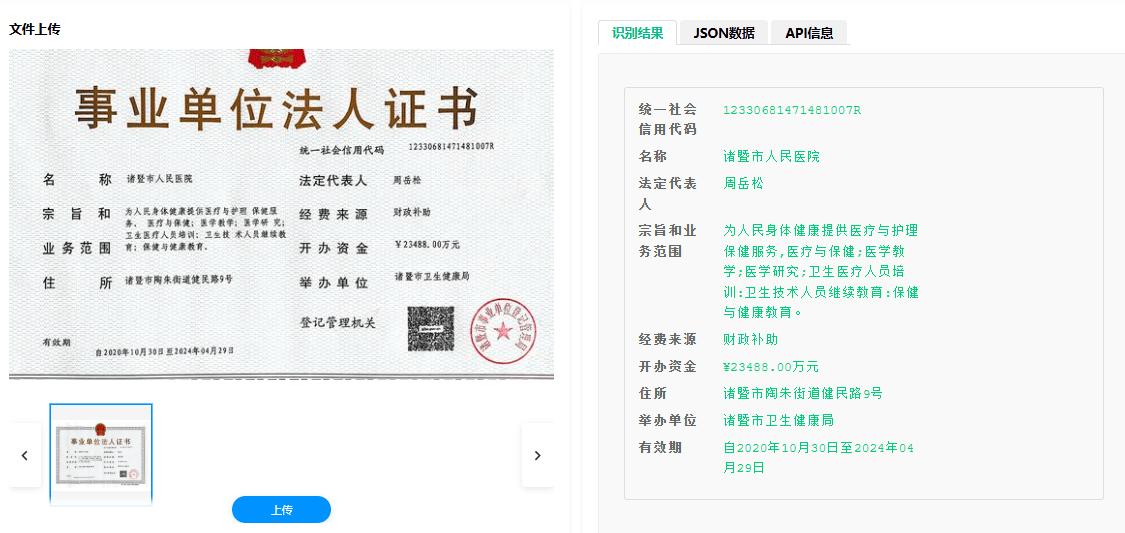Click the funding source value 财政补助

pyautogui.click(x=750, y=339)
